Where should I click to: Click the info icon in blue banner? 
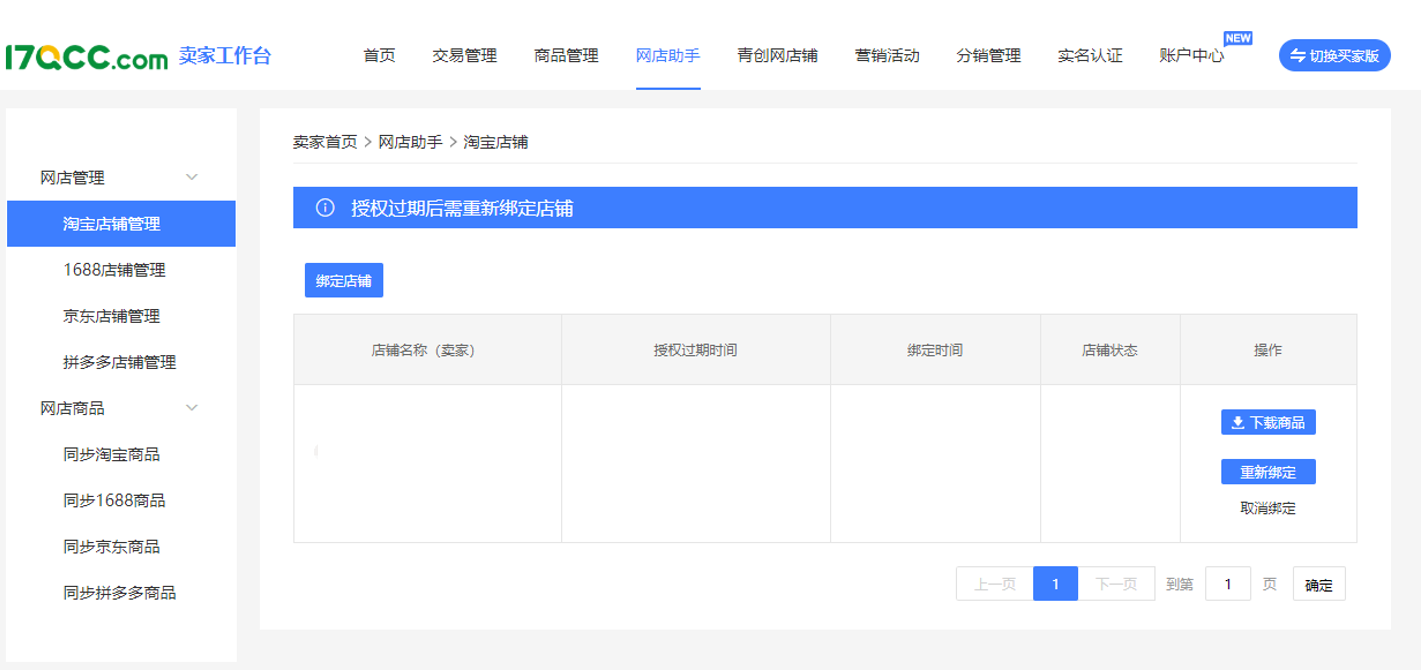point(325,208)
